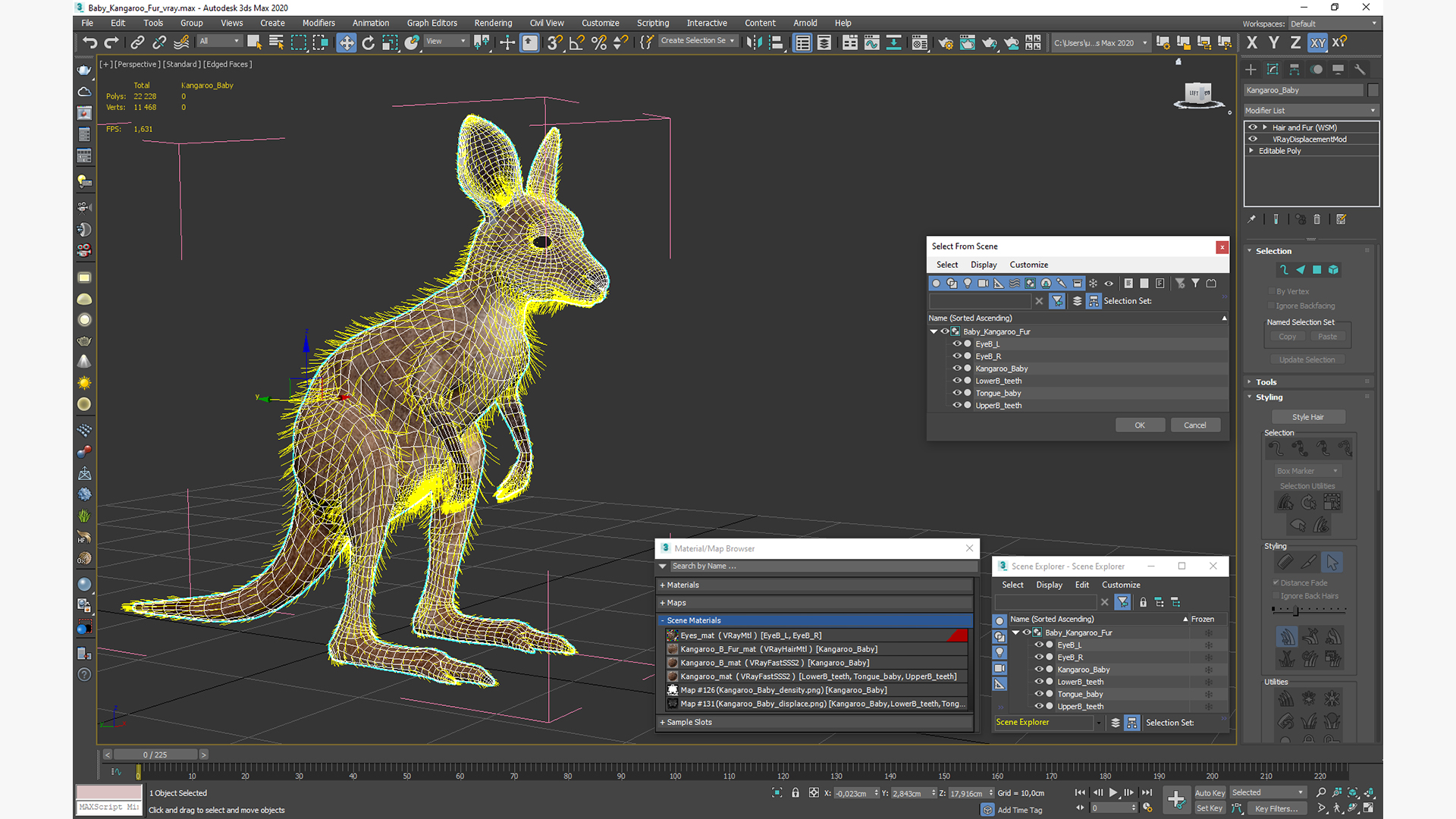
Task: Toggle Percent Snap in the toolbar
Action: coord(599,42)
